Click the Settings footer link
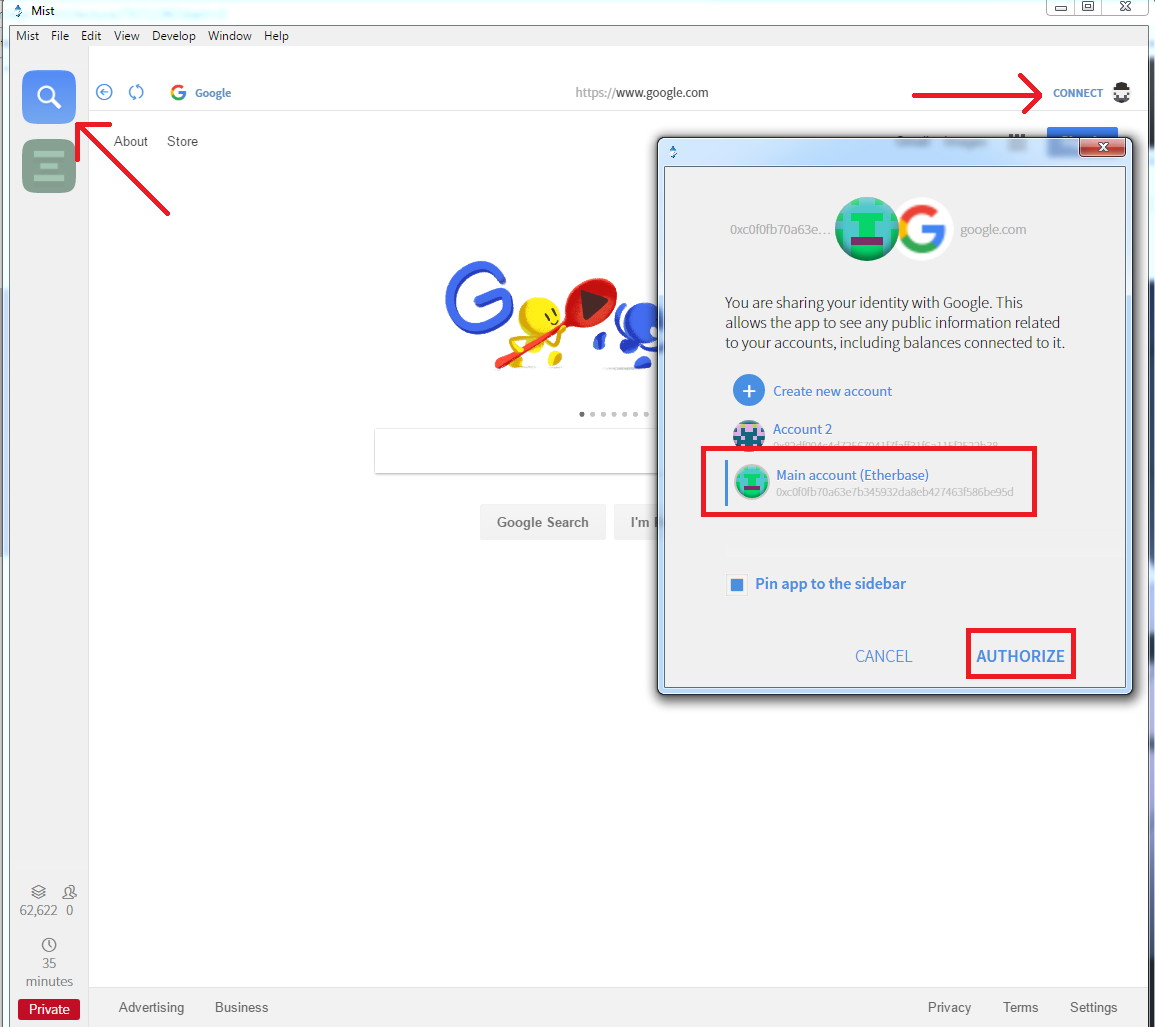The width and height of the screenshot is (1155, 1027). coord(1093,1007)
